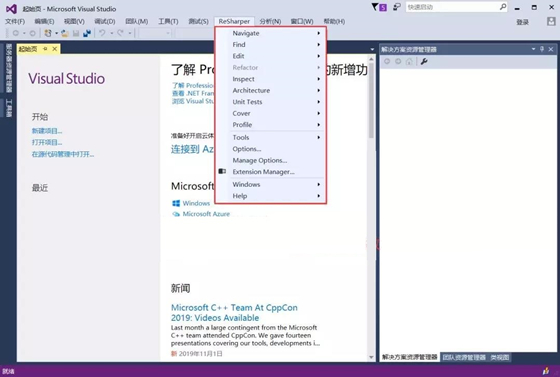560x377 pixels.
Task: Open the Solution Explorer window options dropdown arrow
Action: click(x=533, y=49)
